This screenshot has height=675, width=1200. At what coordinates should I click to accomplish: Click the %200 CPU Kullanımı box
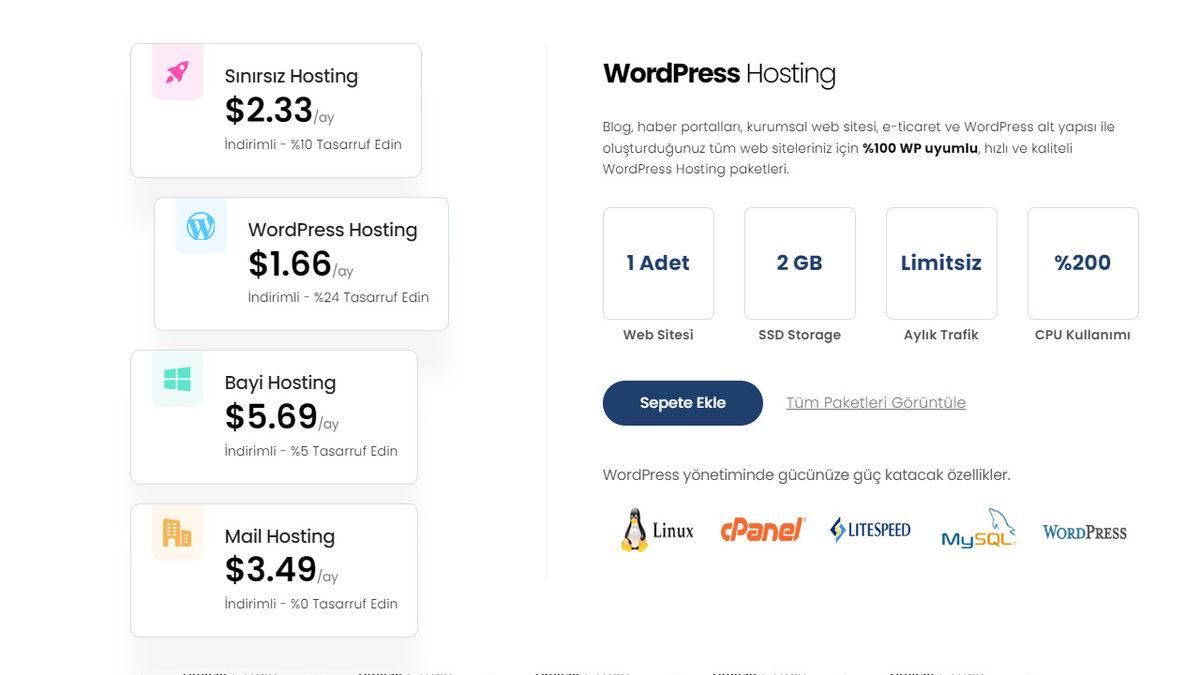tap(1082, 263)
